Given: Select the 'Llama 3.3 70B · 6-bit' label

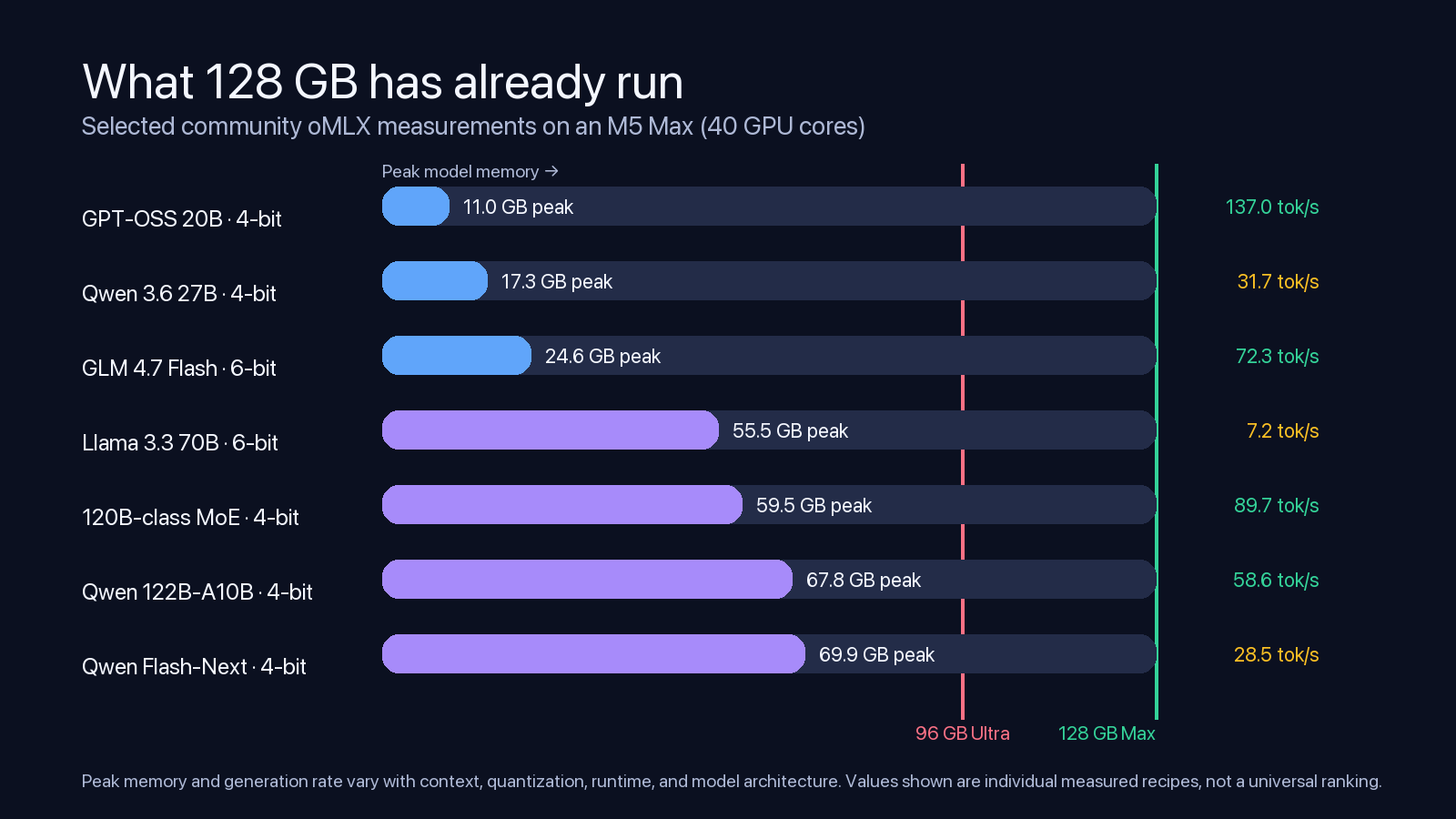Looking at the screenshot, I should click(180, 443).
